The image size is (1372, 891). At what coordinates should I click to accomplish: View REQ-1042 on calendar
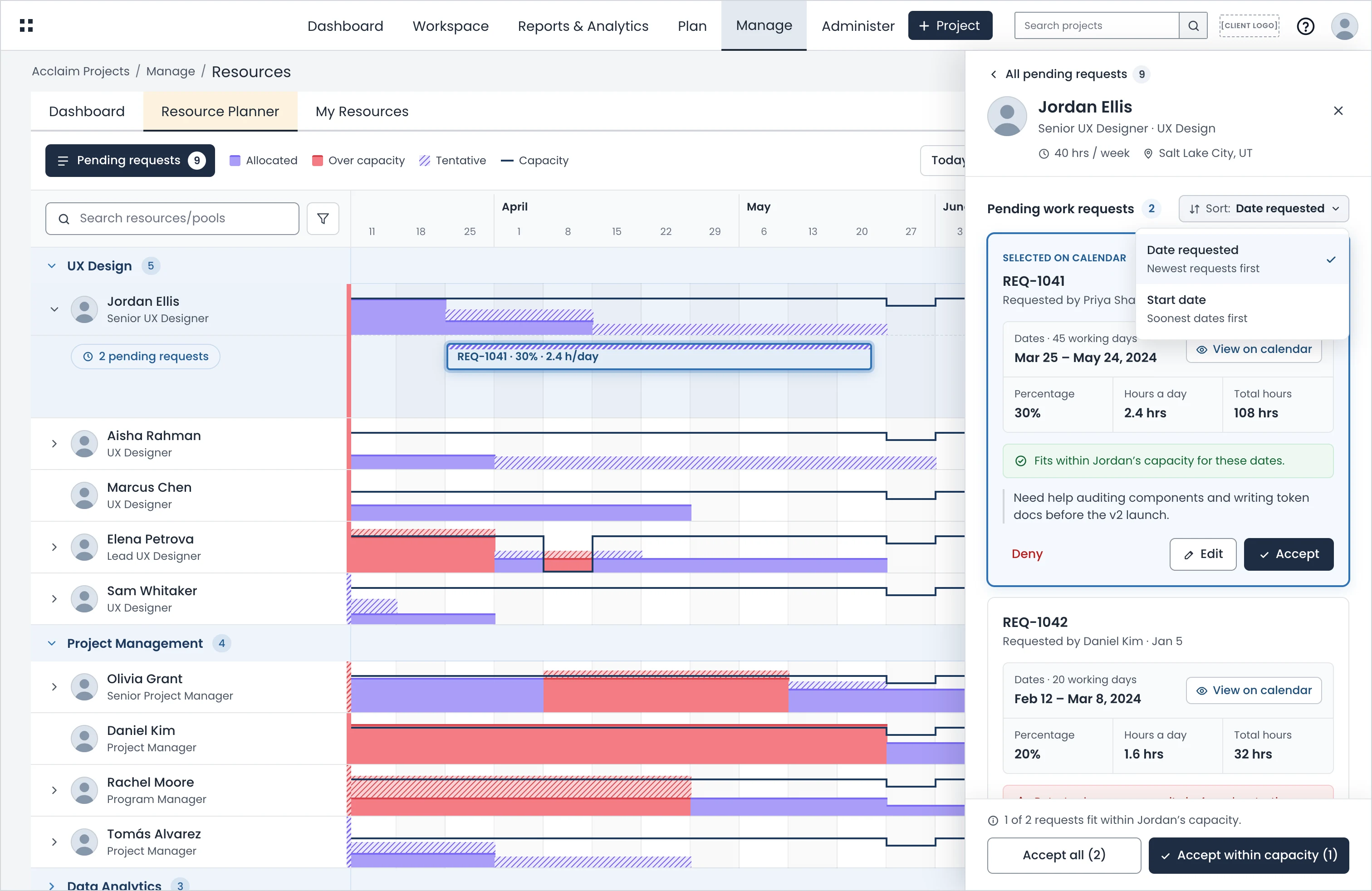[1254, 690]
